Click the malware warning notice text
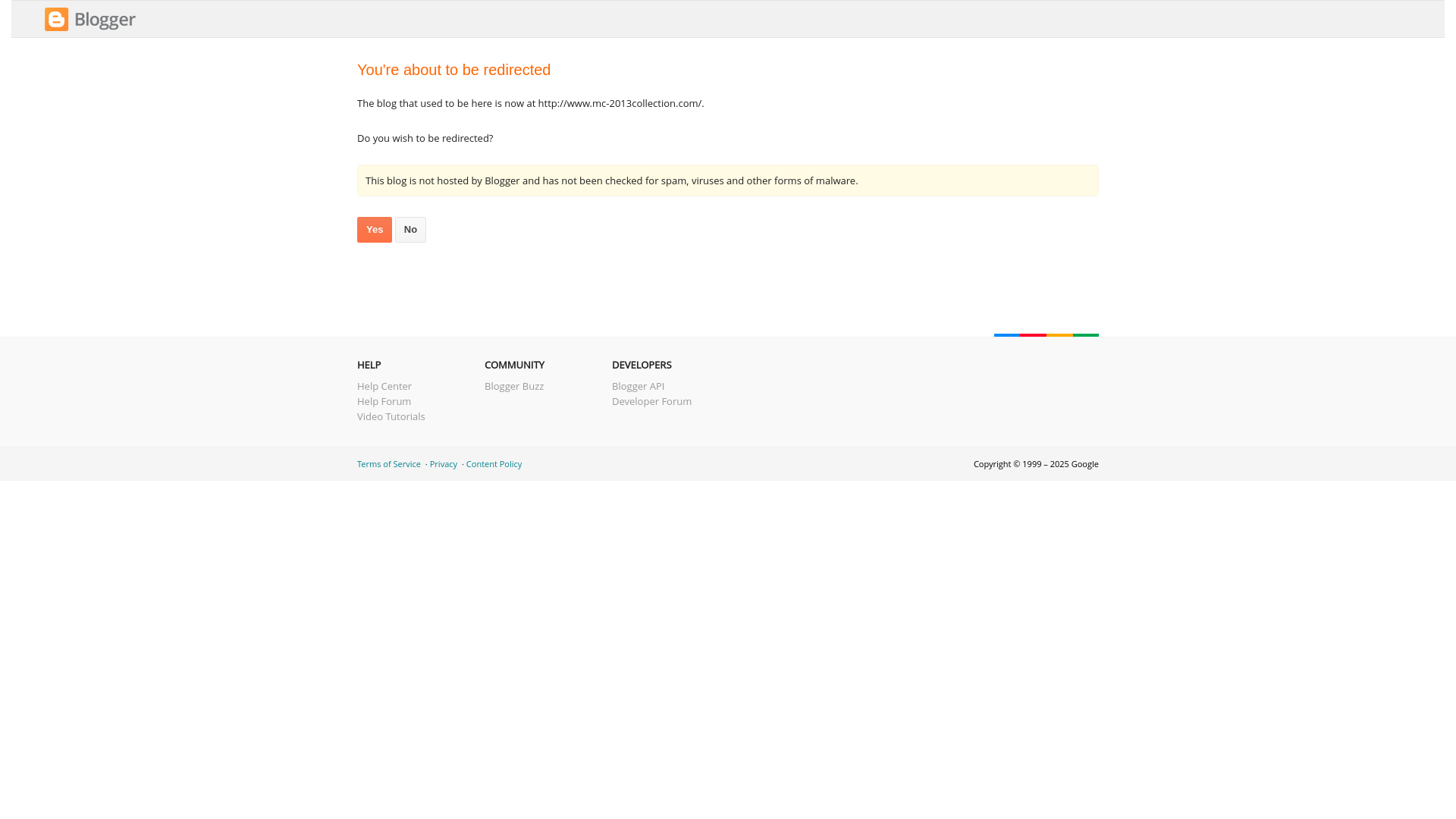The width and height of the screenshot is (1456, 819). pos(611,180)
